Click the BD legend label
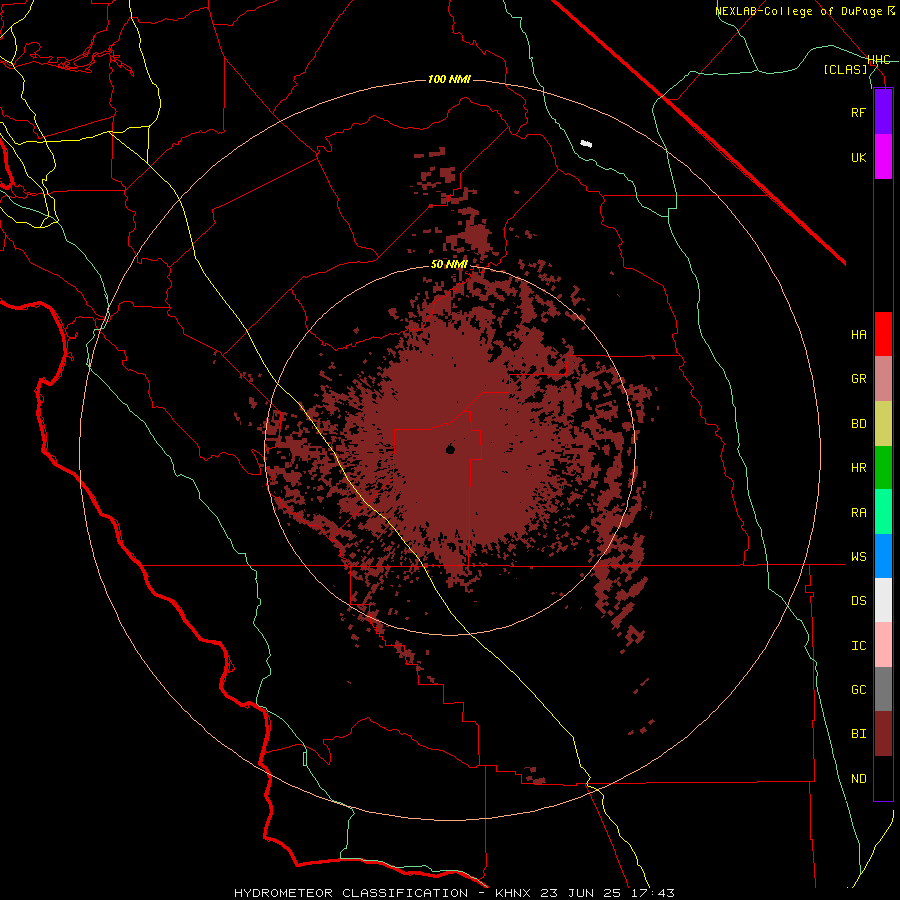Viewport: 900px width, 900px height. (858, 424)
